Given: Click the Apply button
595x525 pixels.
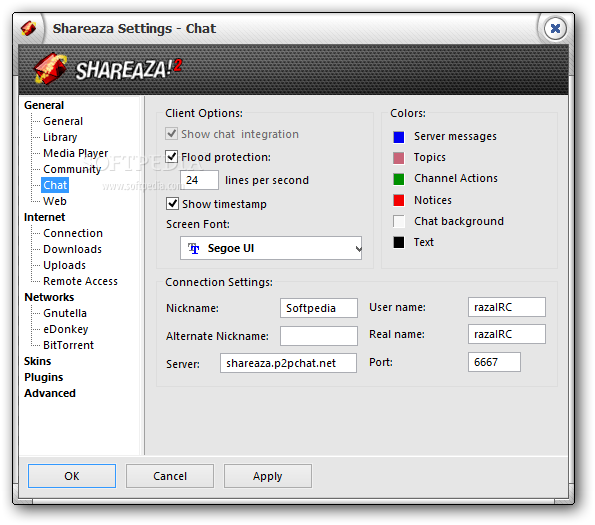Looking at the screenshot, I should point(268,476).
